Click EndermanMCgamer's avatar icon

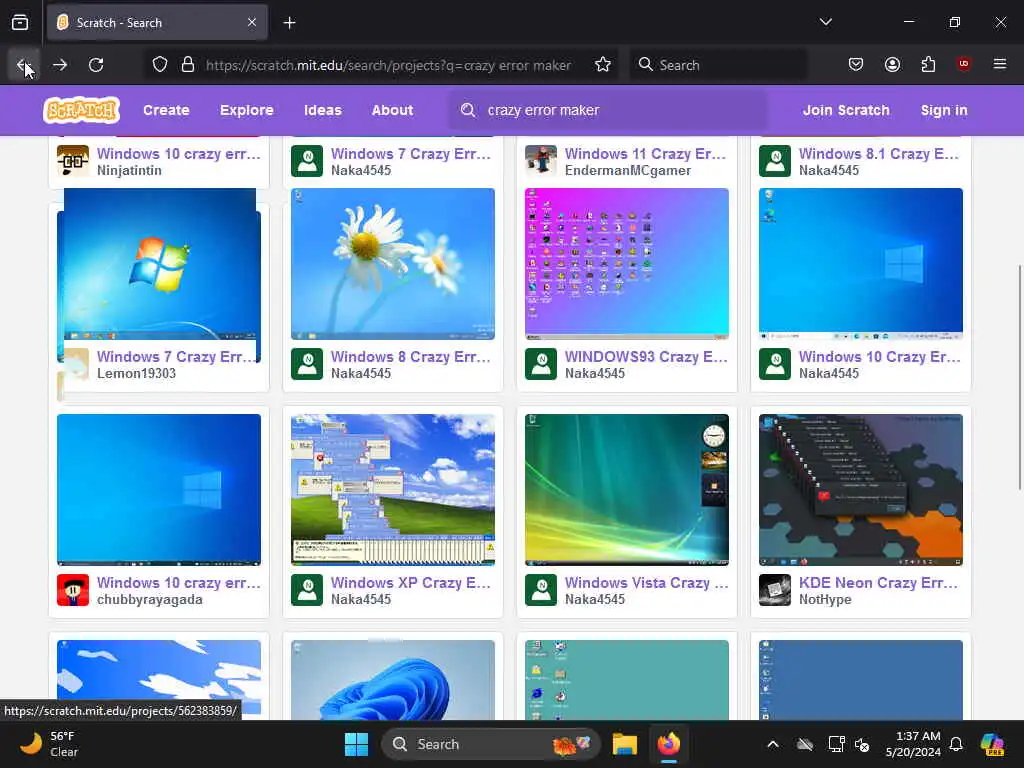point(541,161)
